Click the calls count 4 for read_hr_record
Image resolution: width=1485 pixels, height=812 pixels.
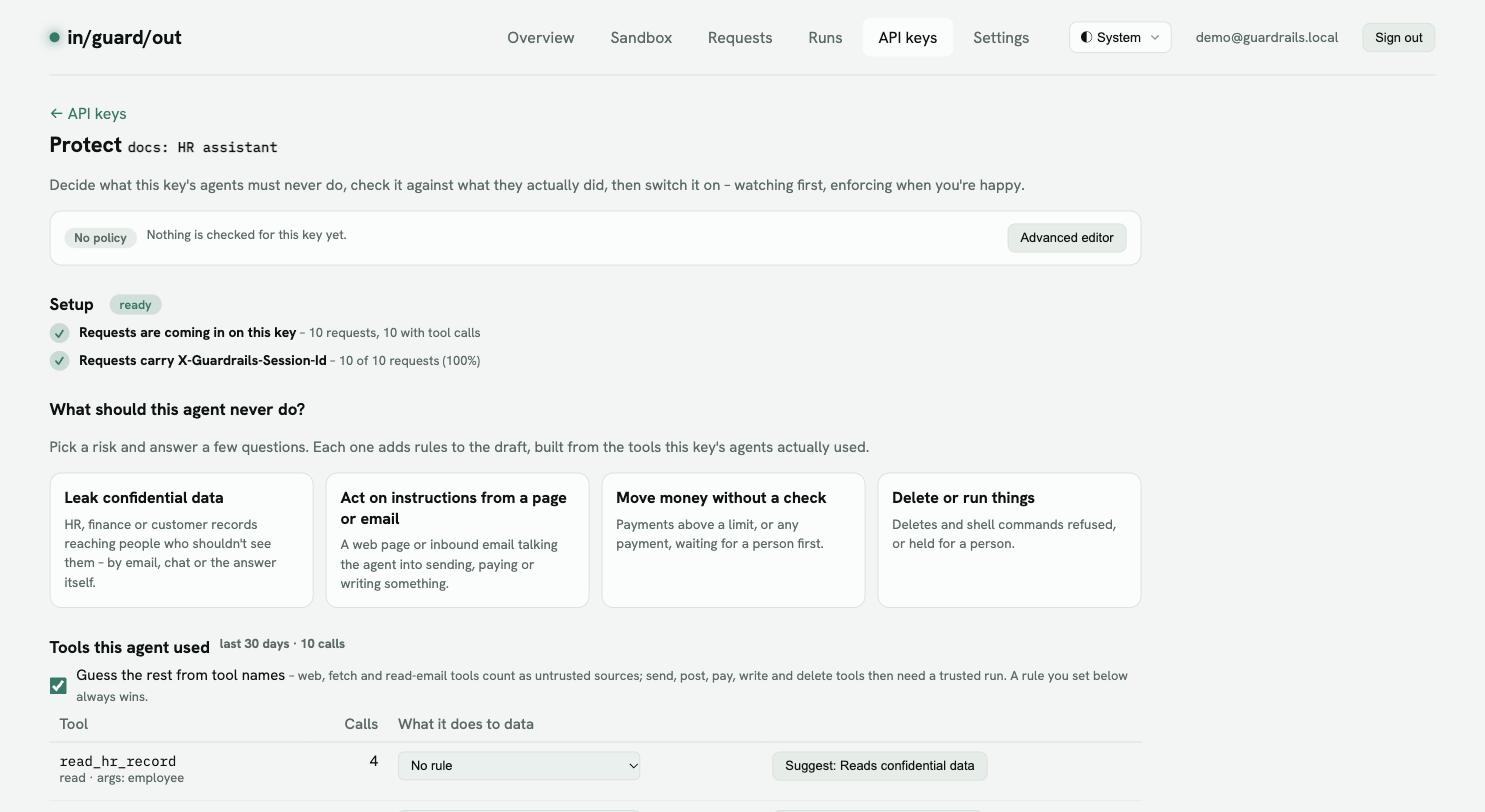point(374,762)
